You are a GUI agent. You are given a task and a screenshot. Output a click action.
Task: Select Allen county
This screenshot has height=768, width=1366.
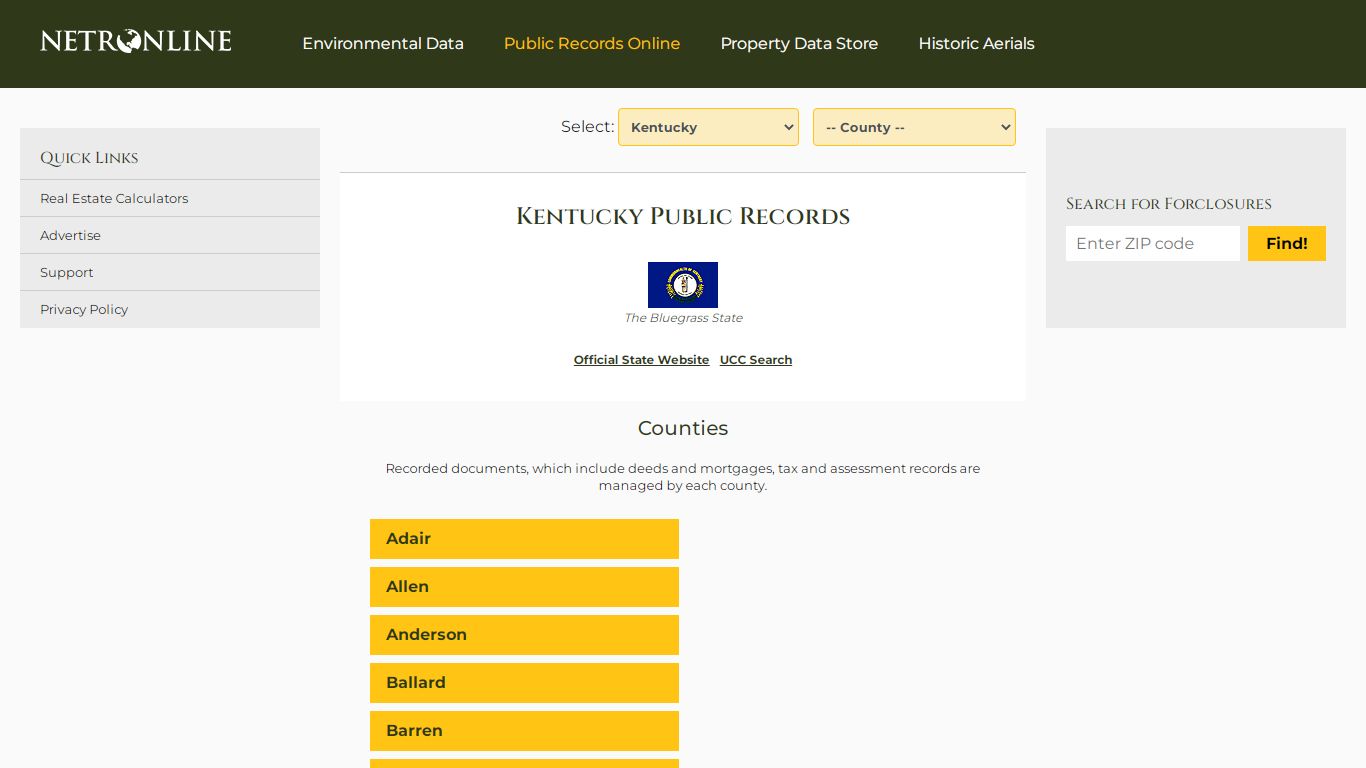pos(524,587)
